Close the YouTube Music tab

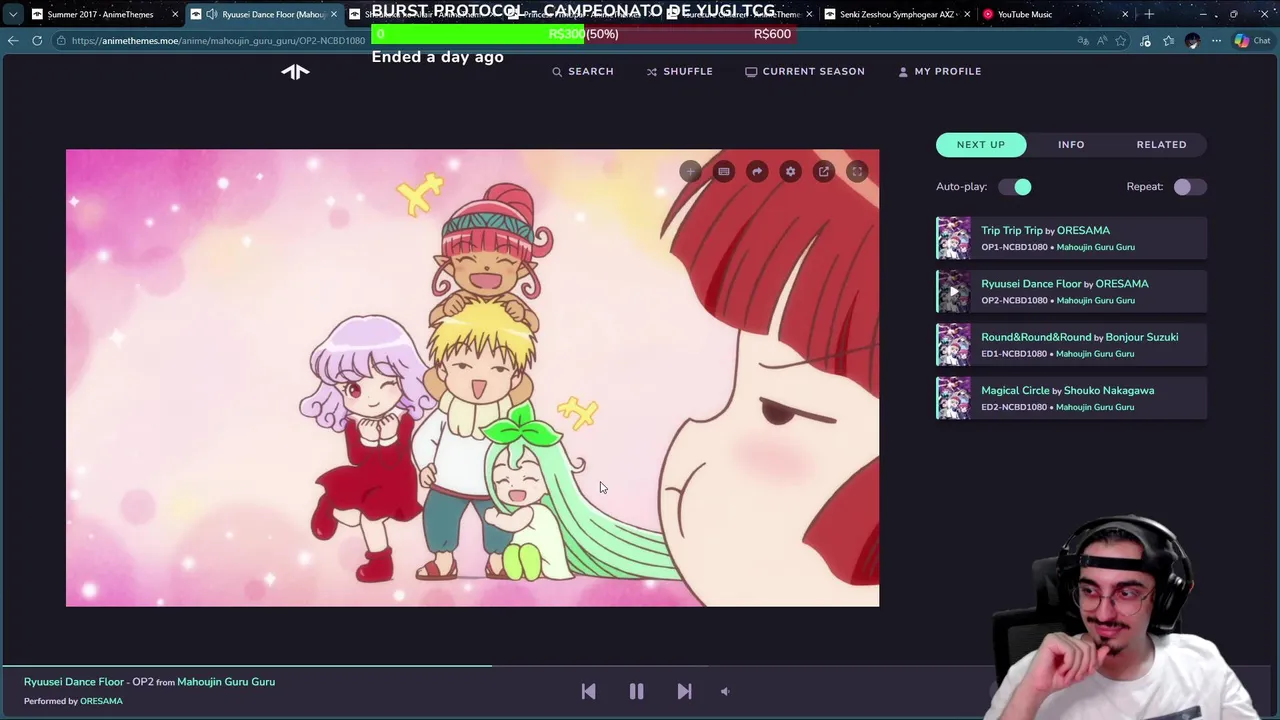(x=1125, y=14)
